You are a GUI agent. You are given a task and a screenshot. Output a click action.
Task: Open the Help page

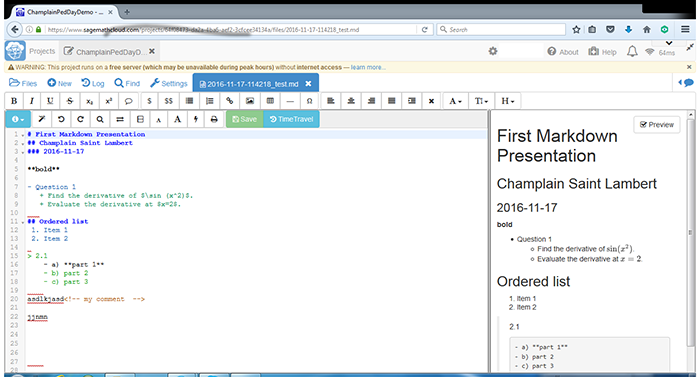pos(602,52)
